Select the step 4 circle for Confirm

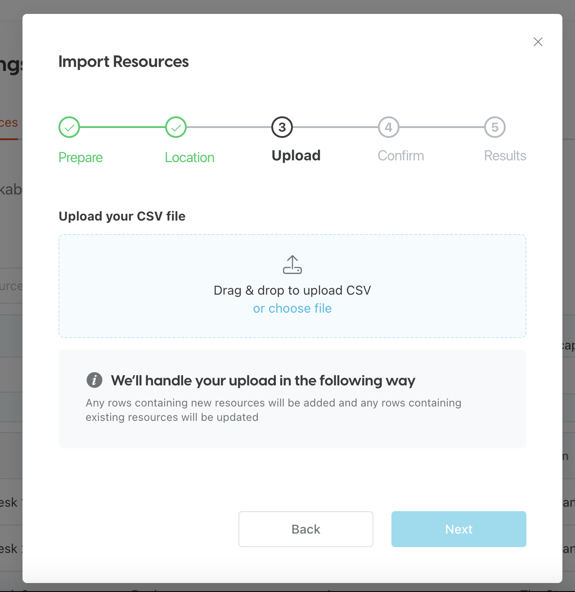coord(388,127)
